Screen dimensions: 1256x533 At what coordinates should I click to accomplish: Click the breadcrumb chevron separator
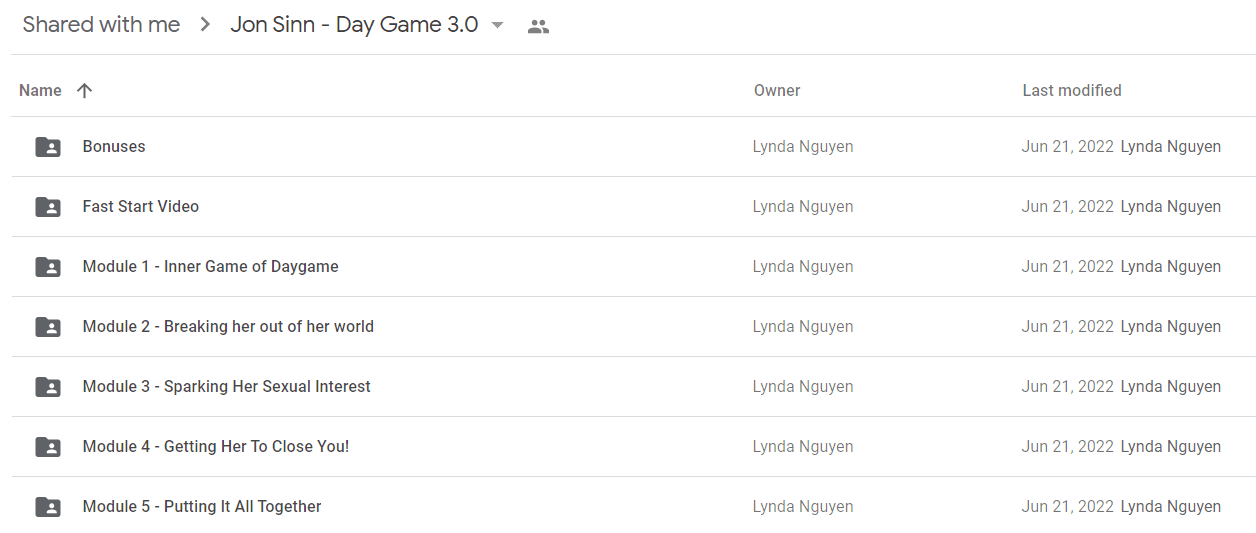tap(205, 25)
